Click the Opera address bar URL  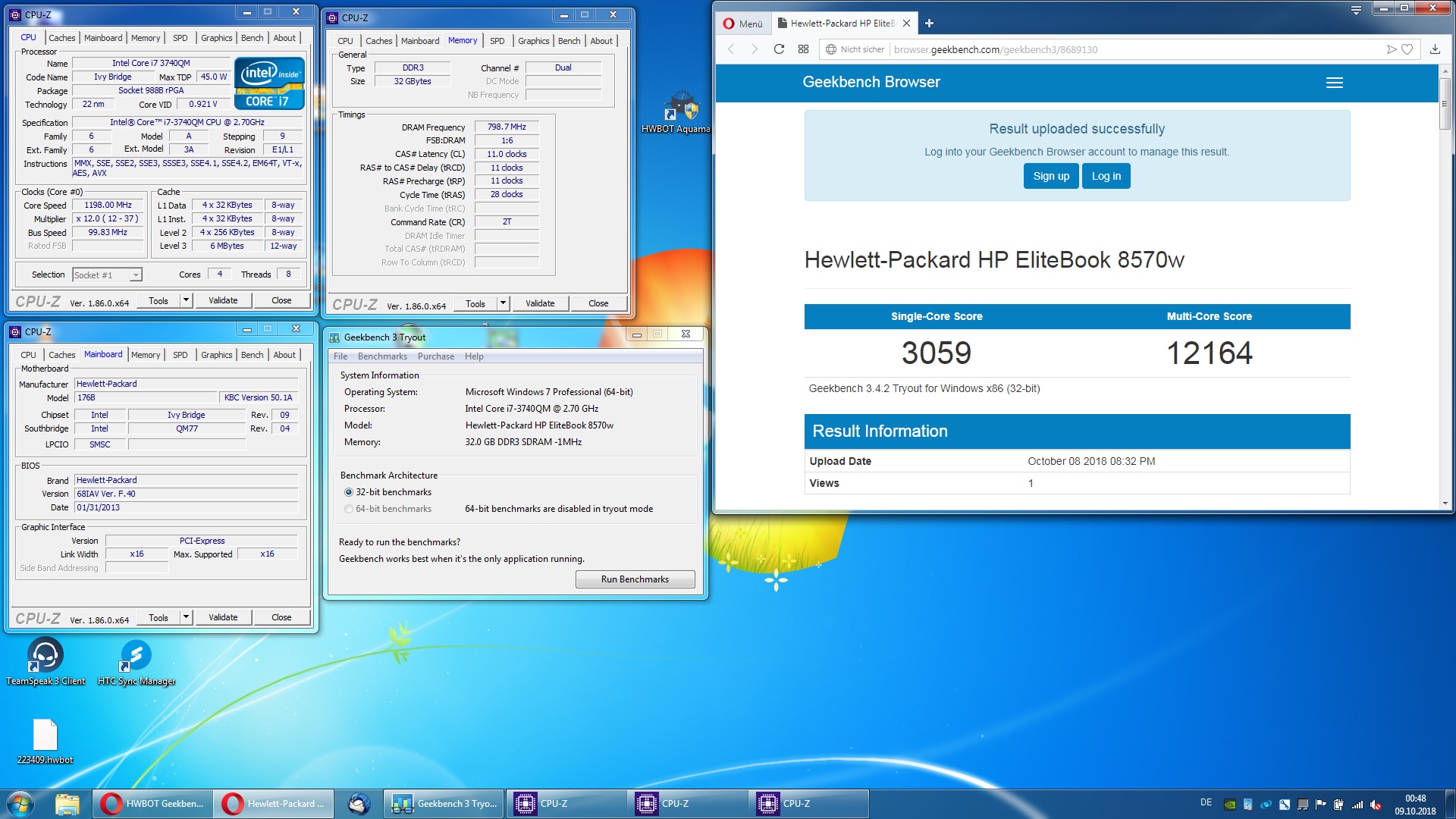(x=996, y=49)
